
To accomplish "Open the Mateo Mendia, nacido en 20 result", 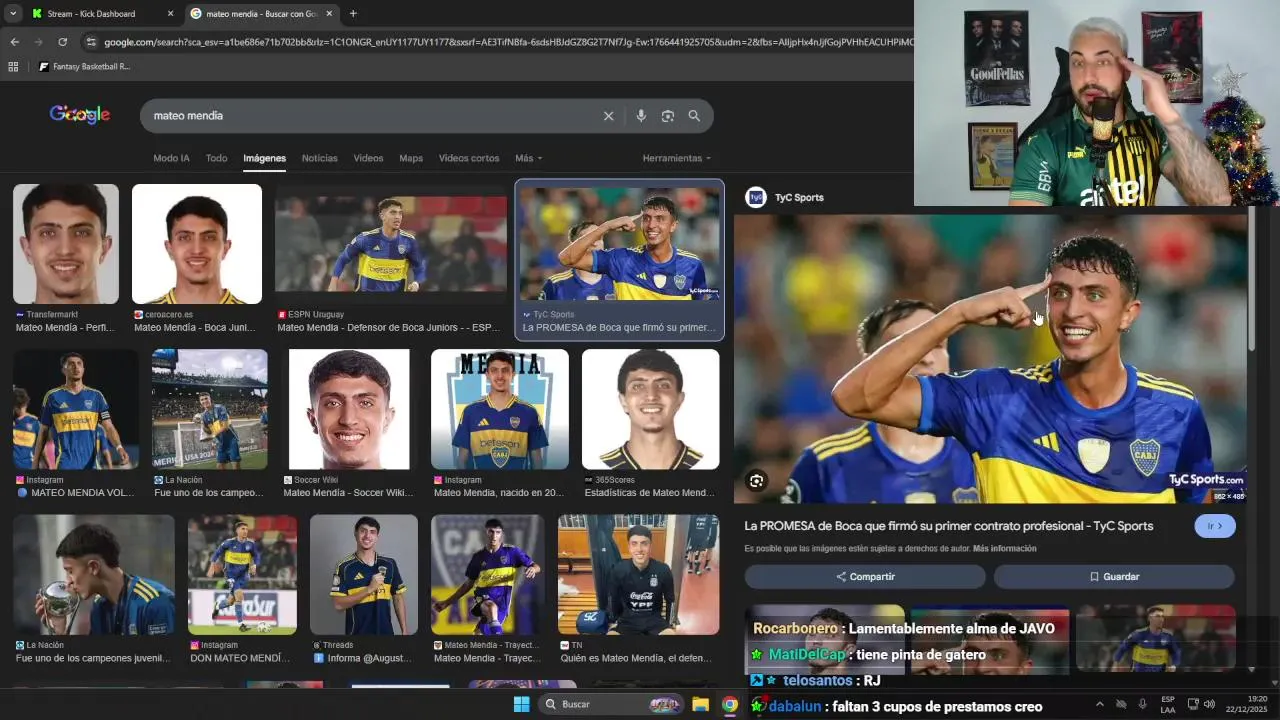I will pos(500,409).
